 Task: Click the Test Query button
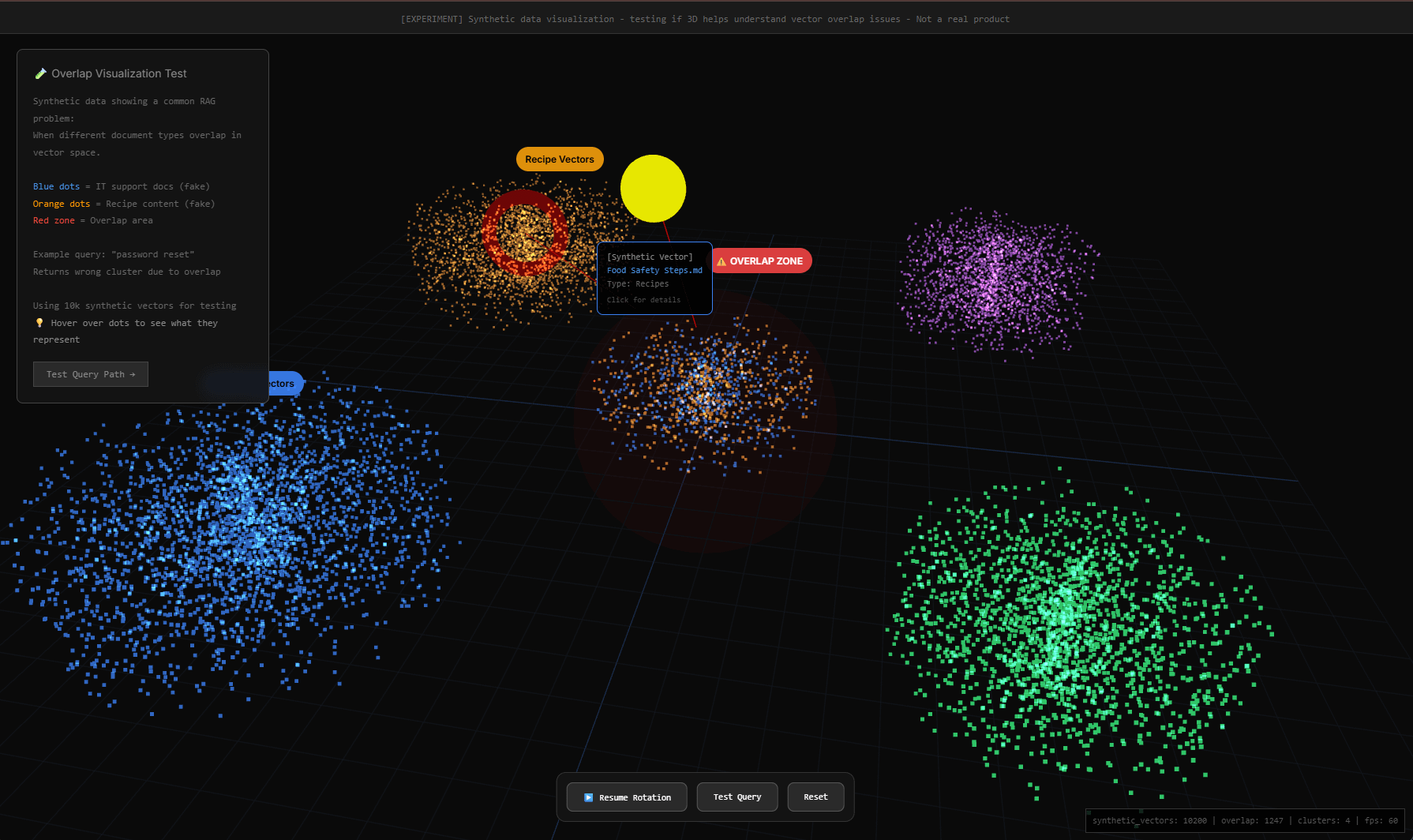pos(737,797)
